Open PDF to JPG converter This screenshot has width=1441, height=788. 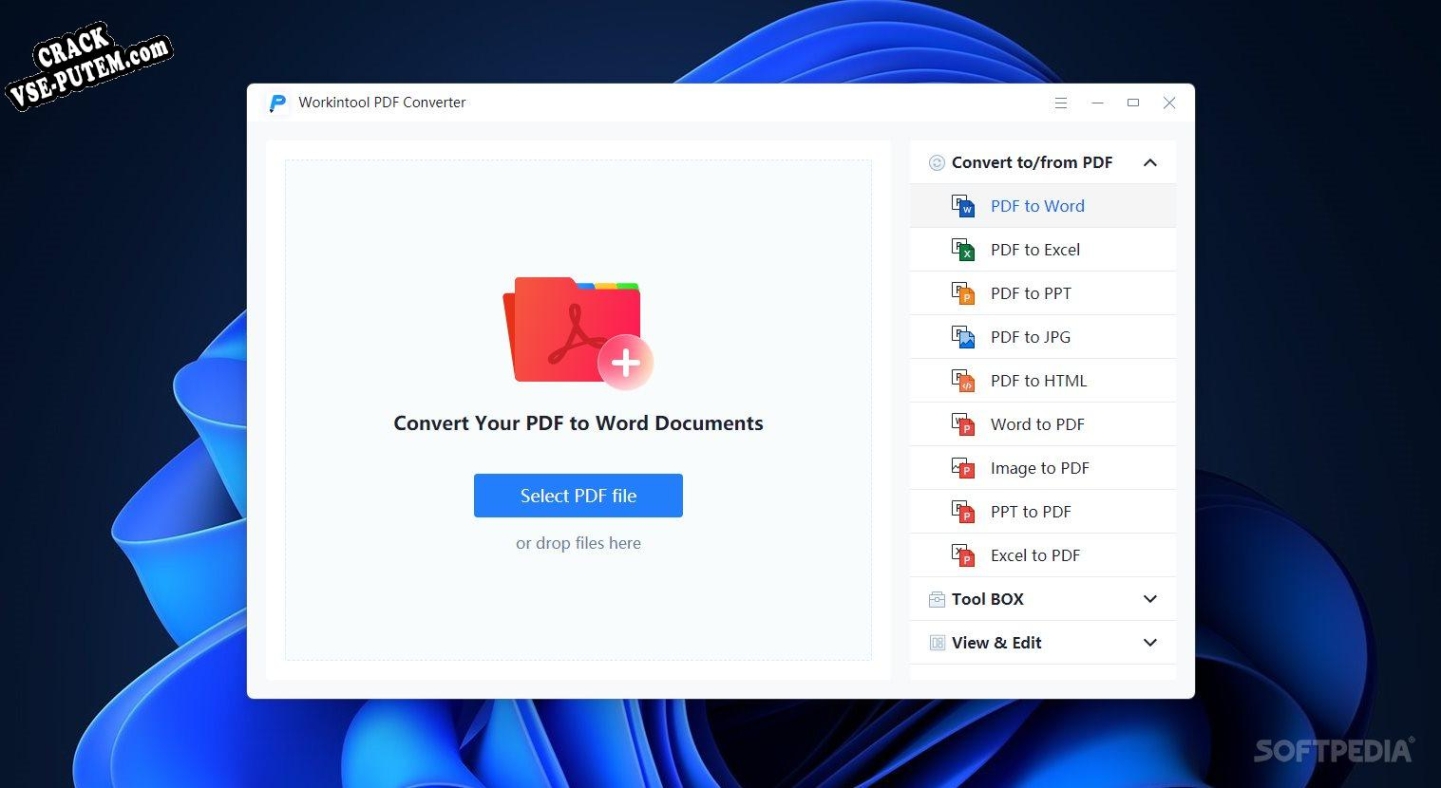(1043, 337)
